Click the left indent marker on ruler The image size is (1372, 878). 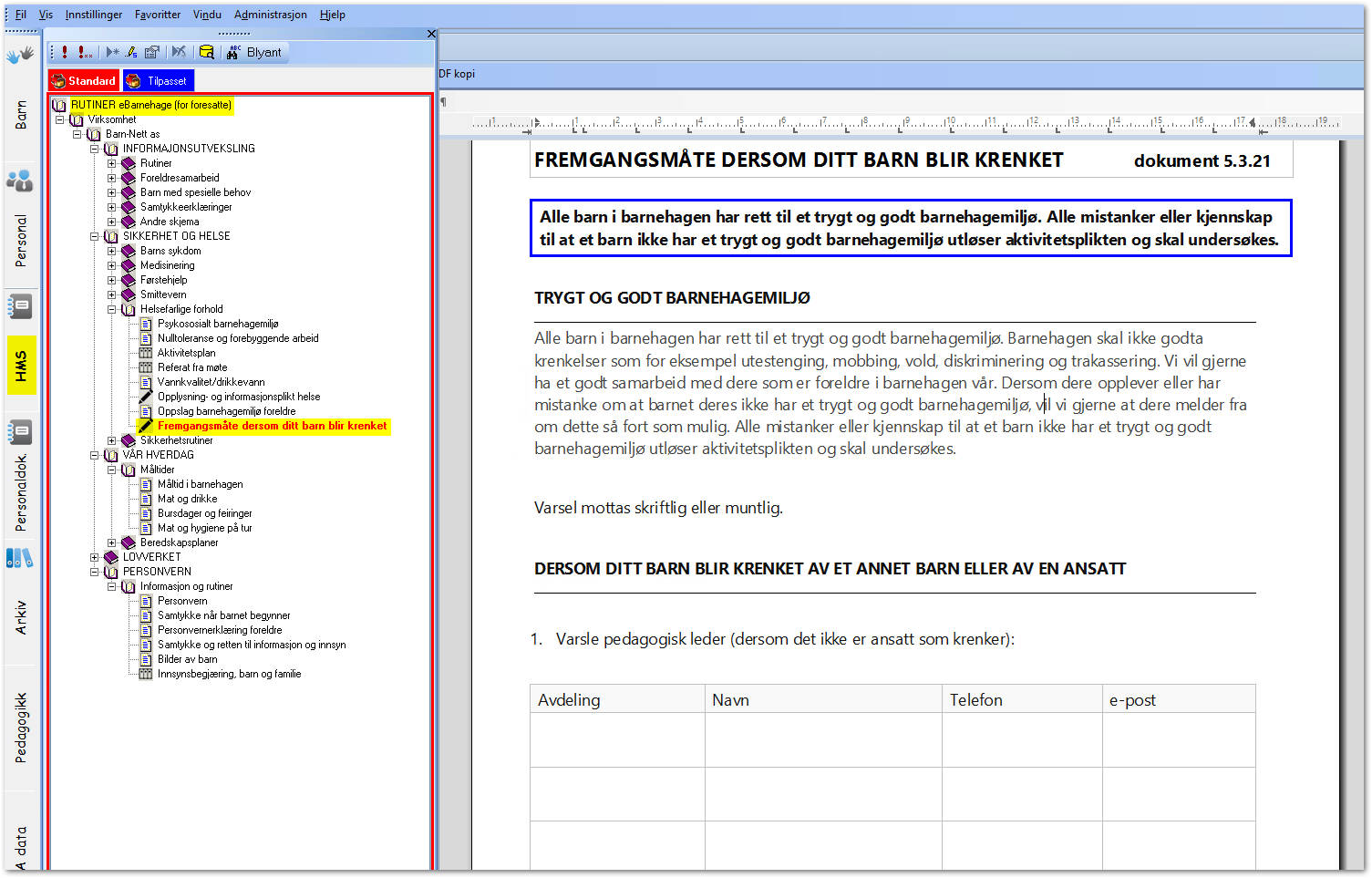536,123
